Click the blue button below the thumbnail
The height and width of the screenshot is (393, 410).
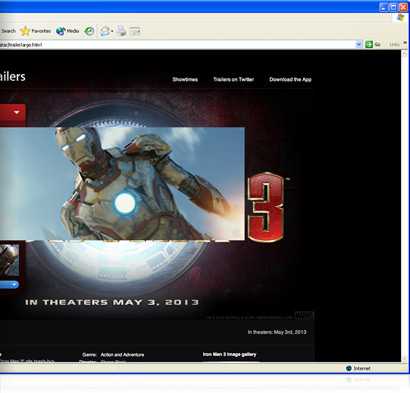9,285
